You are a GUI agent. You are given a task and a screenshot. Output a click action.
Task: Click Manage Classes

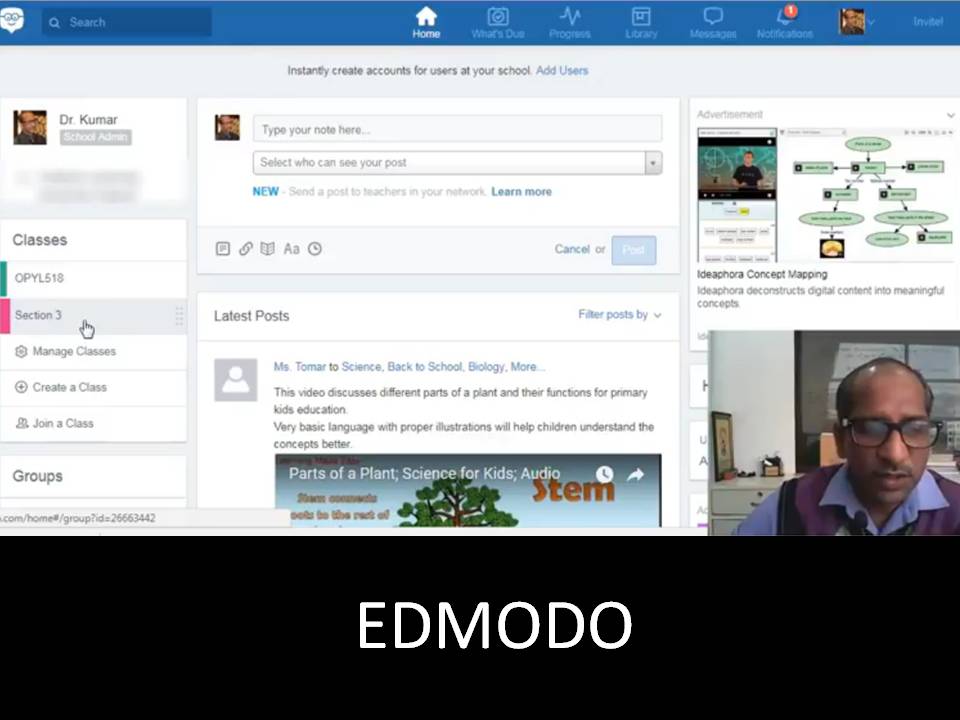[74, 351]
